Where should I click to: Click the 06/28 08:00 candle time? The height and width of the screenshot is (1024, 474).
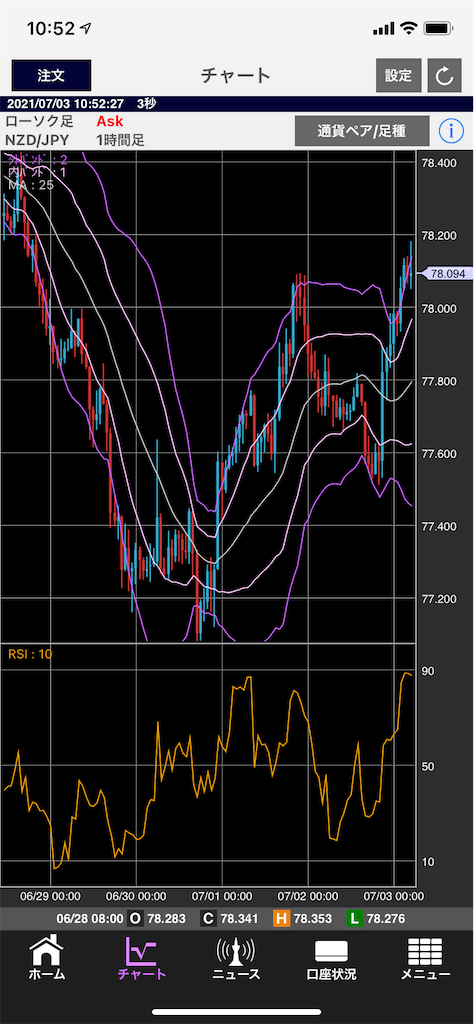[x=89, y=919]
